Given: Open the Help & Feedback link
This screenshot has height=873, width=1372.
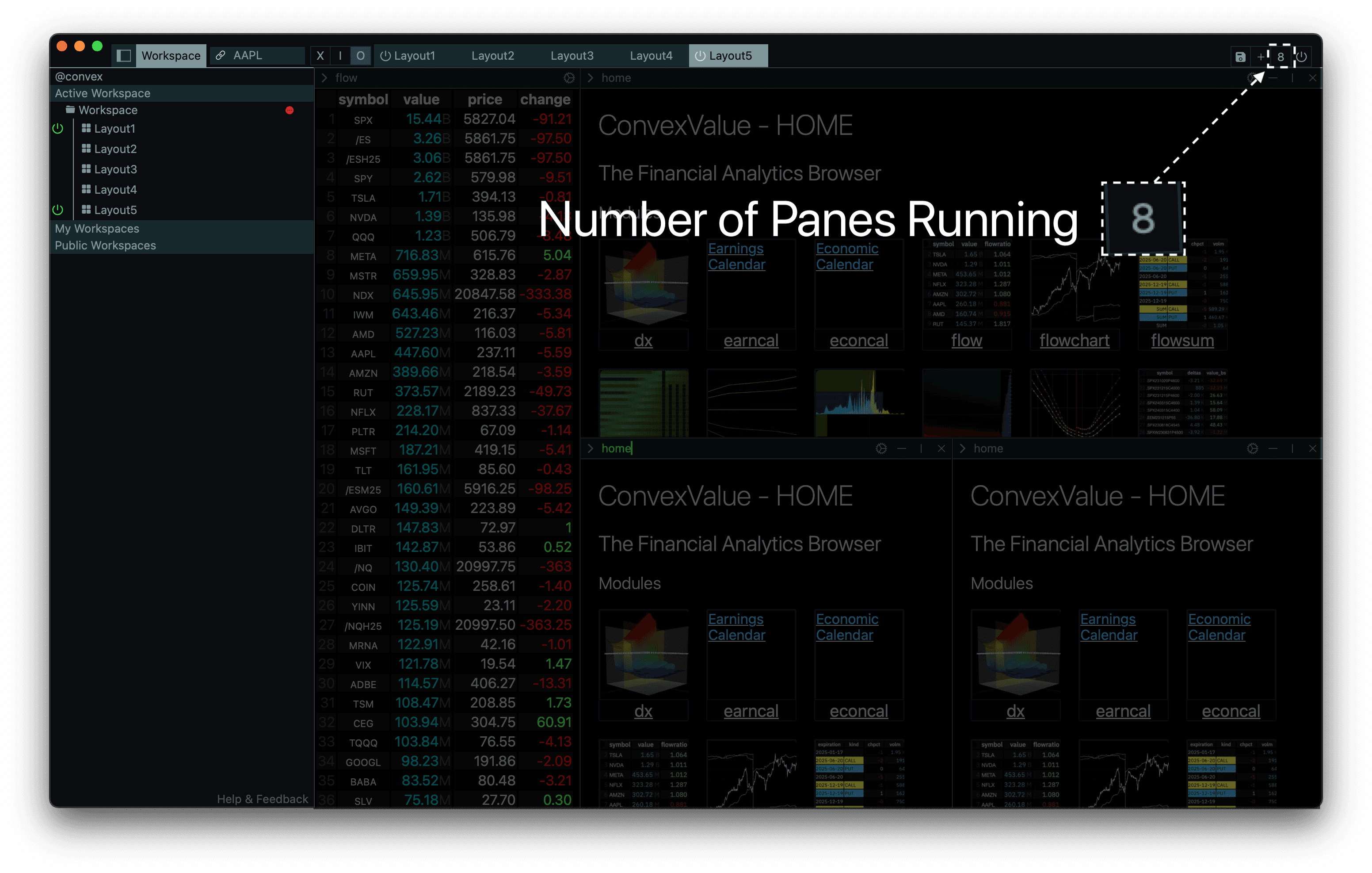Looking at the screenshot, I should [262, 800].
